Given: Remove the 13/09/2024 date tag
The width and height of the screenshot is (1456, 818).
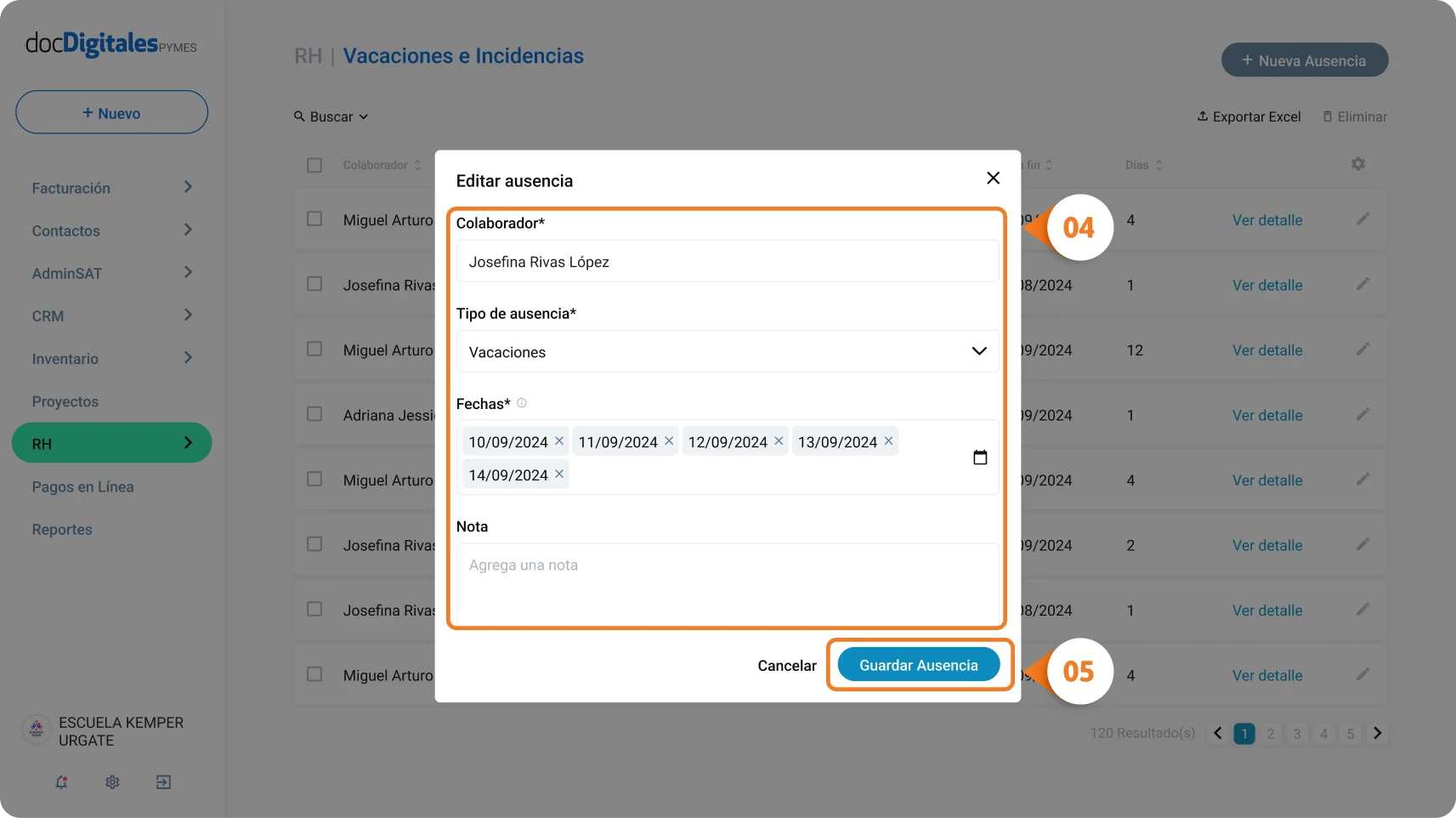Looking at the screenshot, I should click(888, 440).
